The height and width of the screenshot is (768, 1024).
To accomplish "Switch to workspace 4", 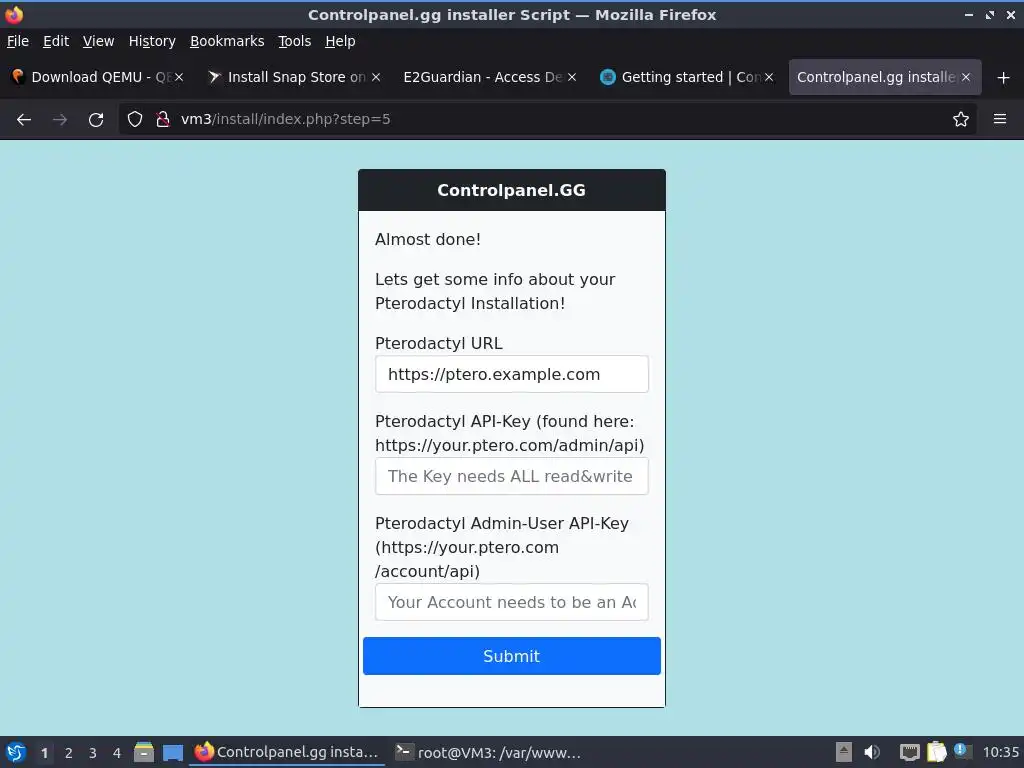I will pos(117,753).
